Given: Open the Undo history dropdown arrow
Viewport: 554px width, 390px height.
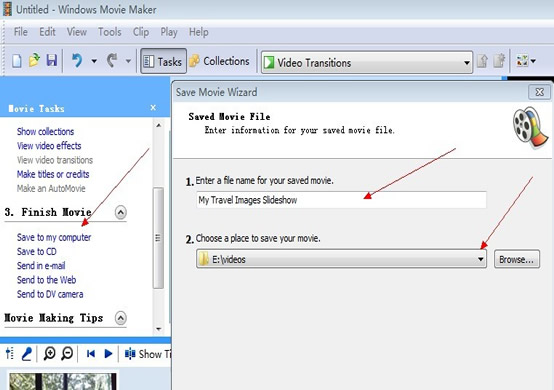Looking at the screenshot, I should 94,61.
